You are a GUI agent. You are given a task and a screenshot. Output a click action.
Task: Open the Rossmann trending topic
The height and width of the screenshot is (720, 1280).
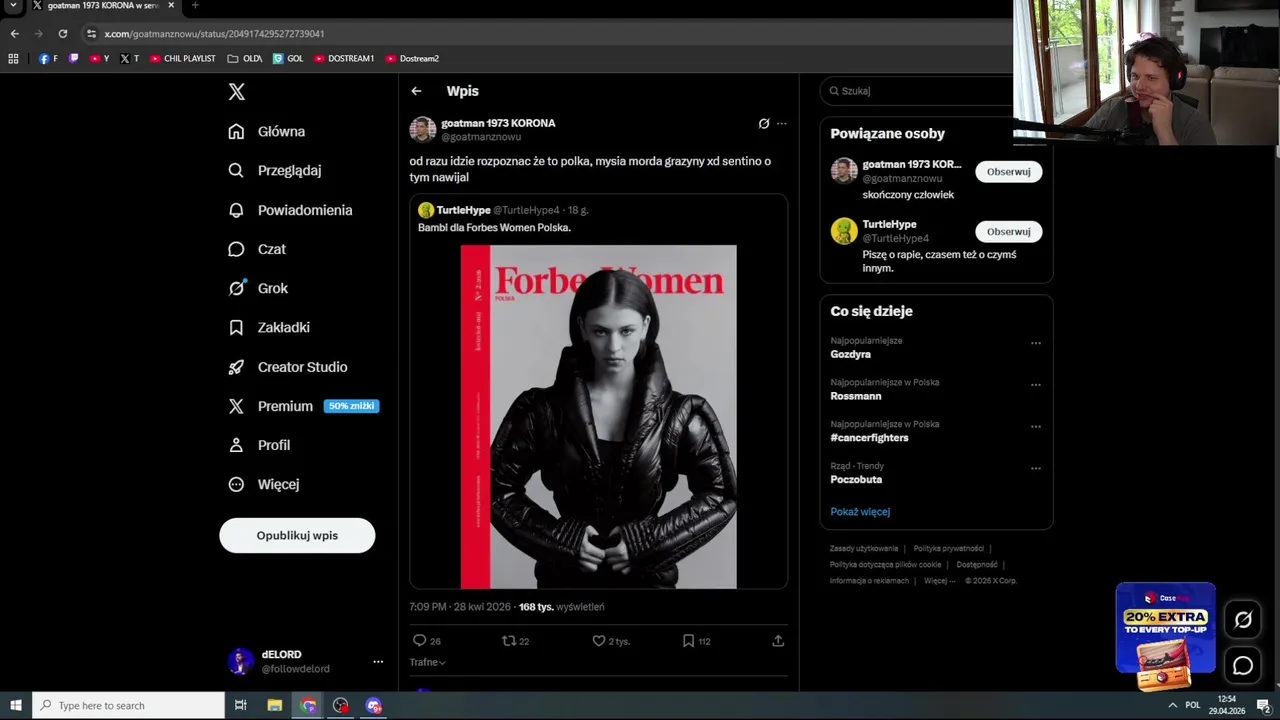click(x=855, y=397)
